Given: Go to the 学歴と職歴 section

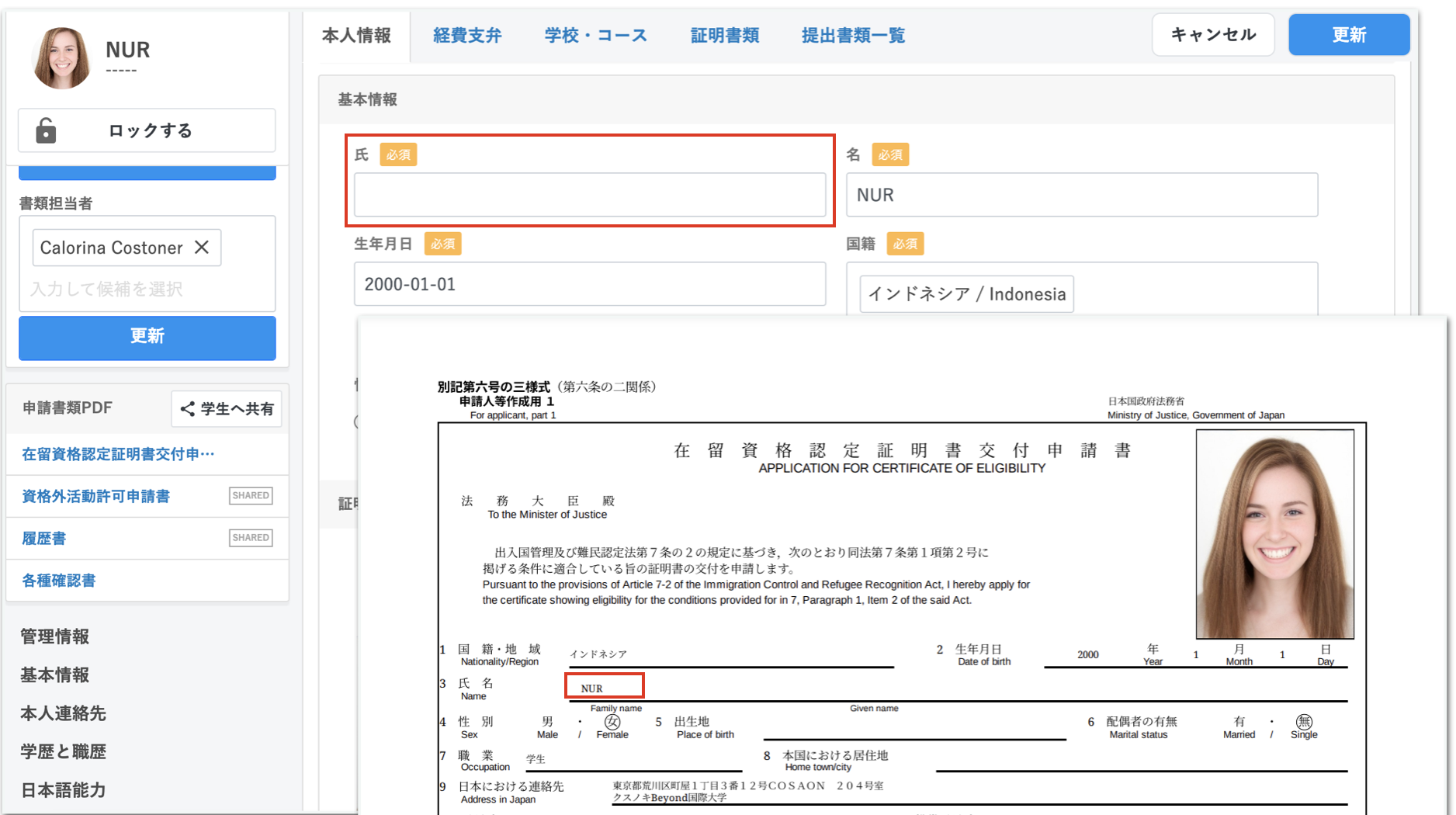Looking at the screenshot, I should 63,751.
